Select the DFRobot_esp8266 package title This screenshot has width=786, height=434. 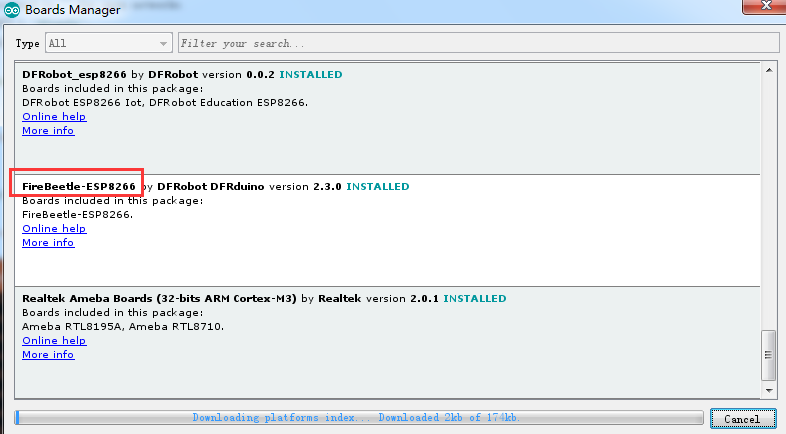[74, 75]
